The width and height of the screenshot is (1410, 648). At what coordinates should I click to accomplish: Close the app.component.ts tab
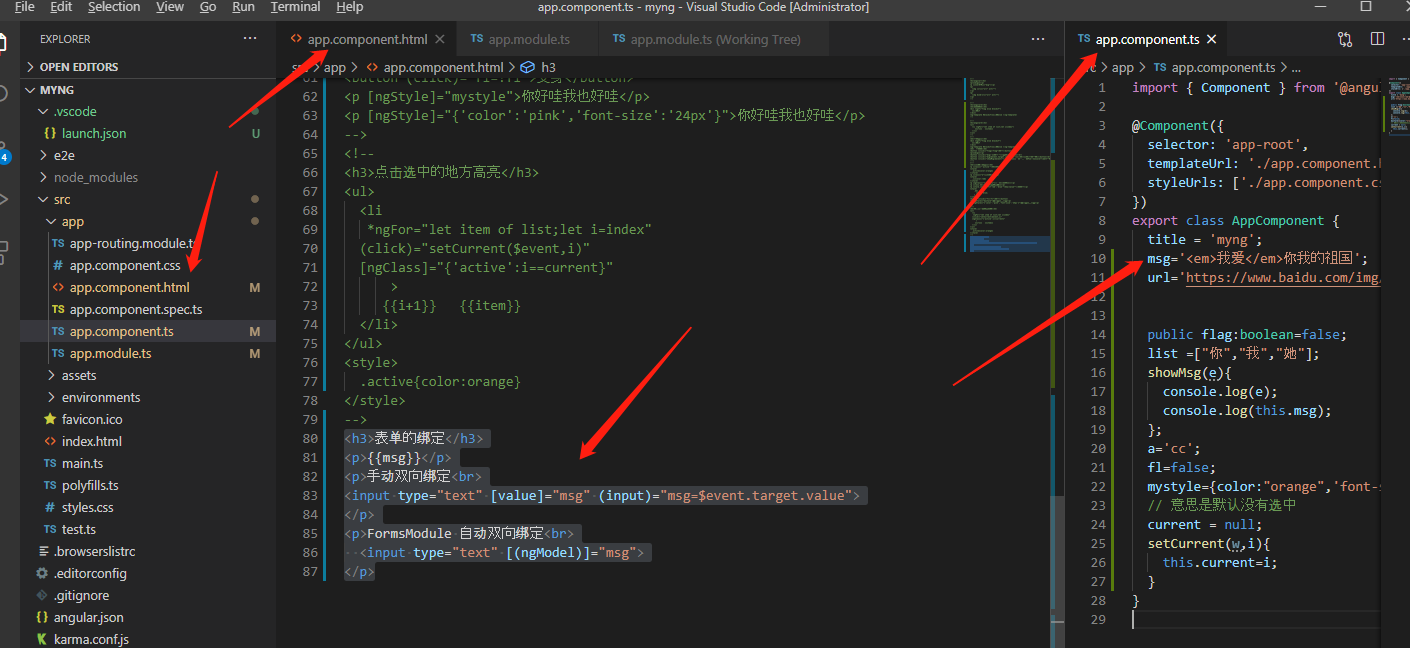[x=1211, y=39]
